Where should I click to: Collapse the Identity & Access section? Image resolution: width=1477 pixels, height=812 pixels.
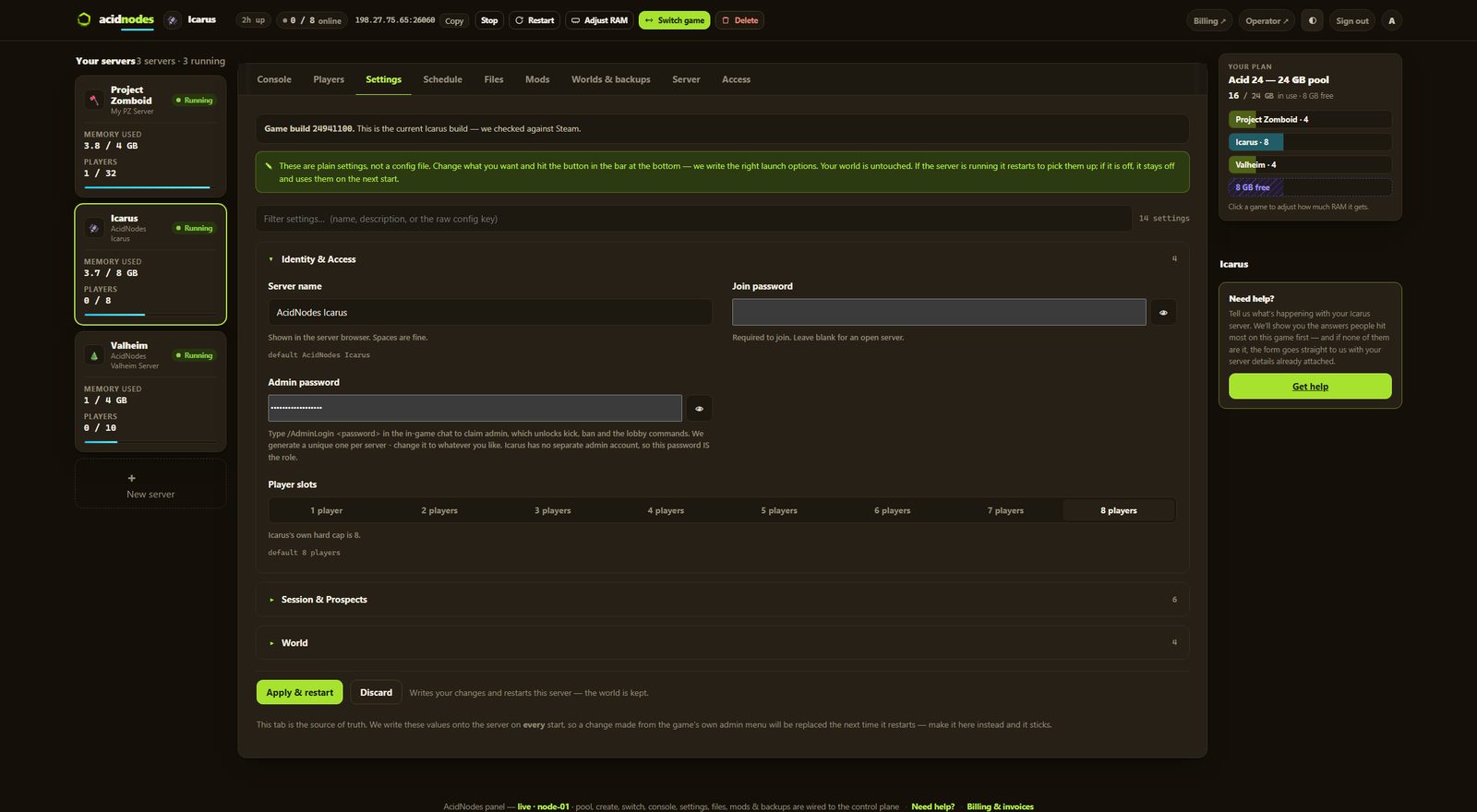pyautogui.click(x=722, y=259)
